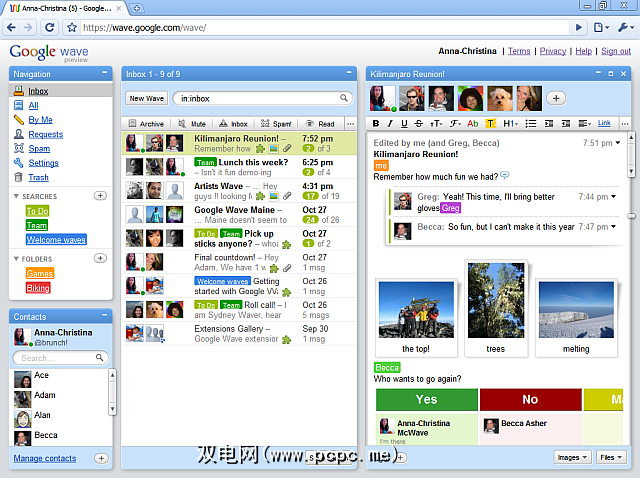This screenshot has width=640, height=478.
Task: Add a new saved search with plus button
Action: 100,196
